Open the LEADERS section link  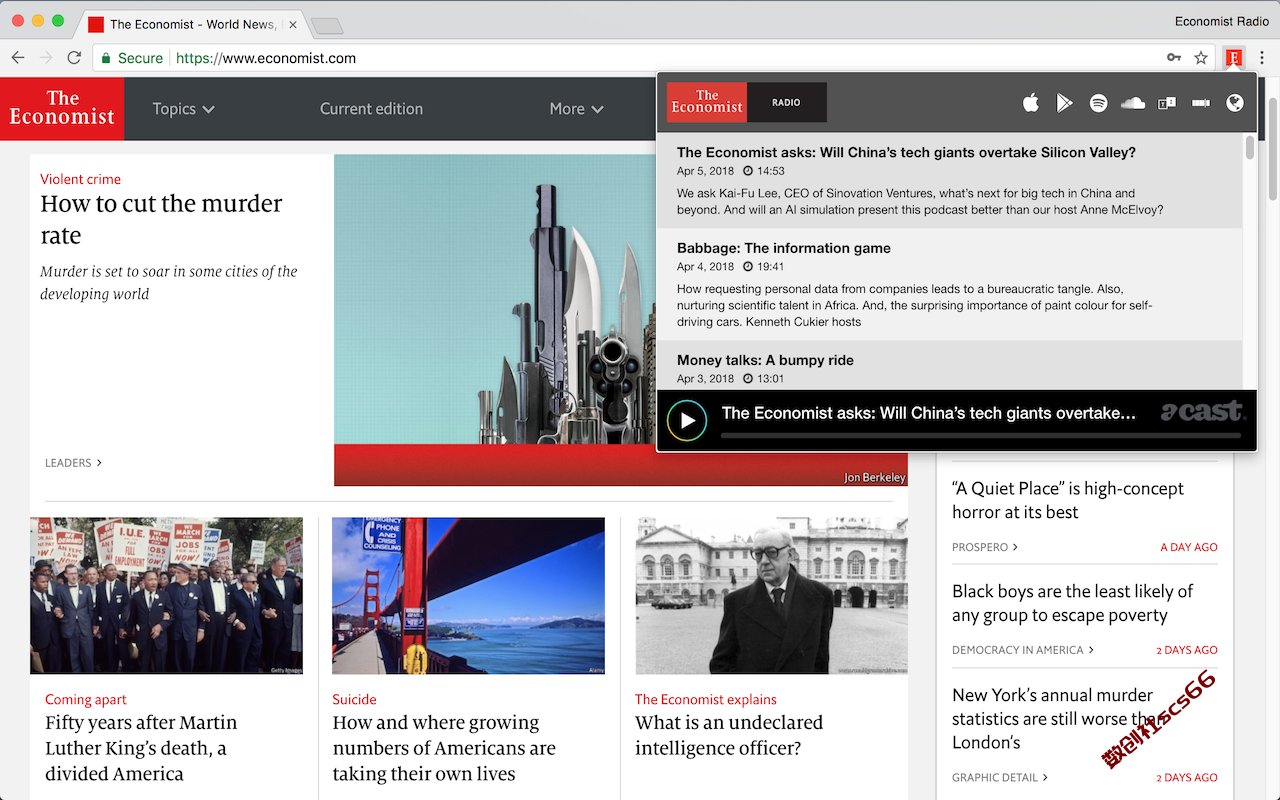(x=73, y=463)
